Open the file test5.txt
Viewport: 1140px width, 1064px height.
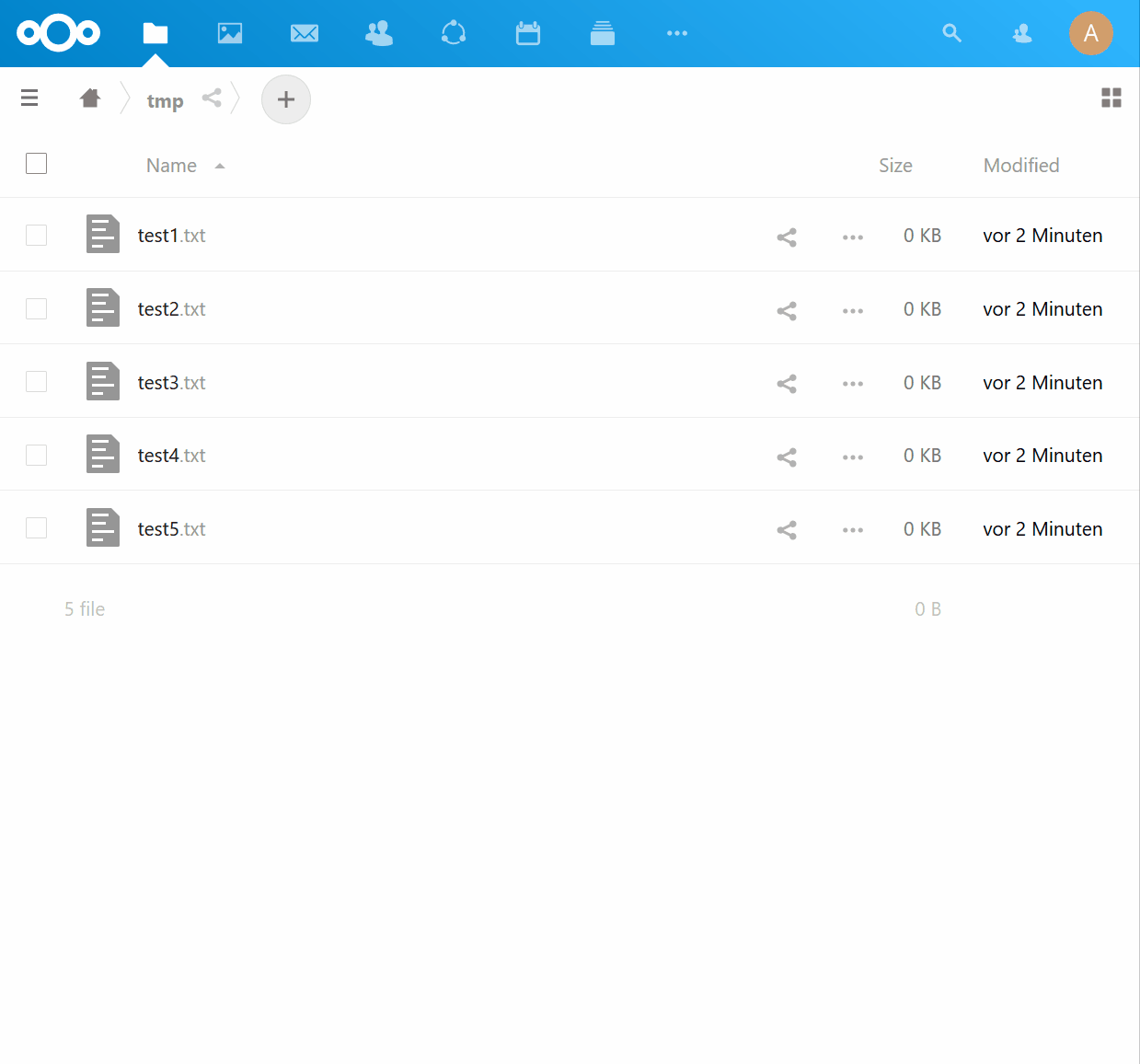(x=172, y=529)
